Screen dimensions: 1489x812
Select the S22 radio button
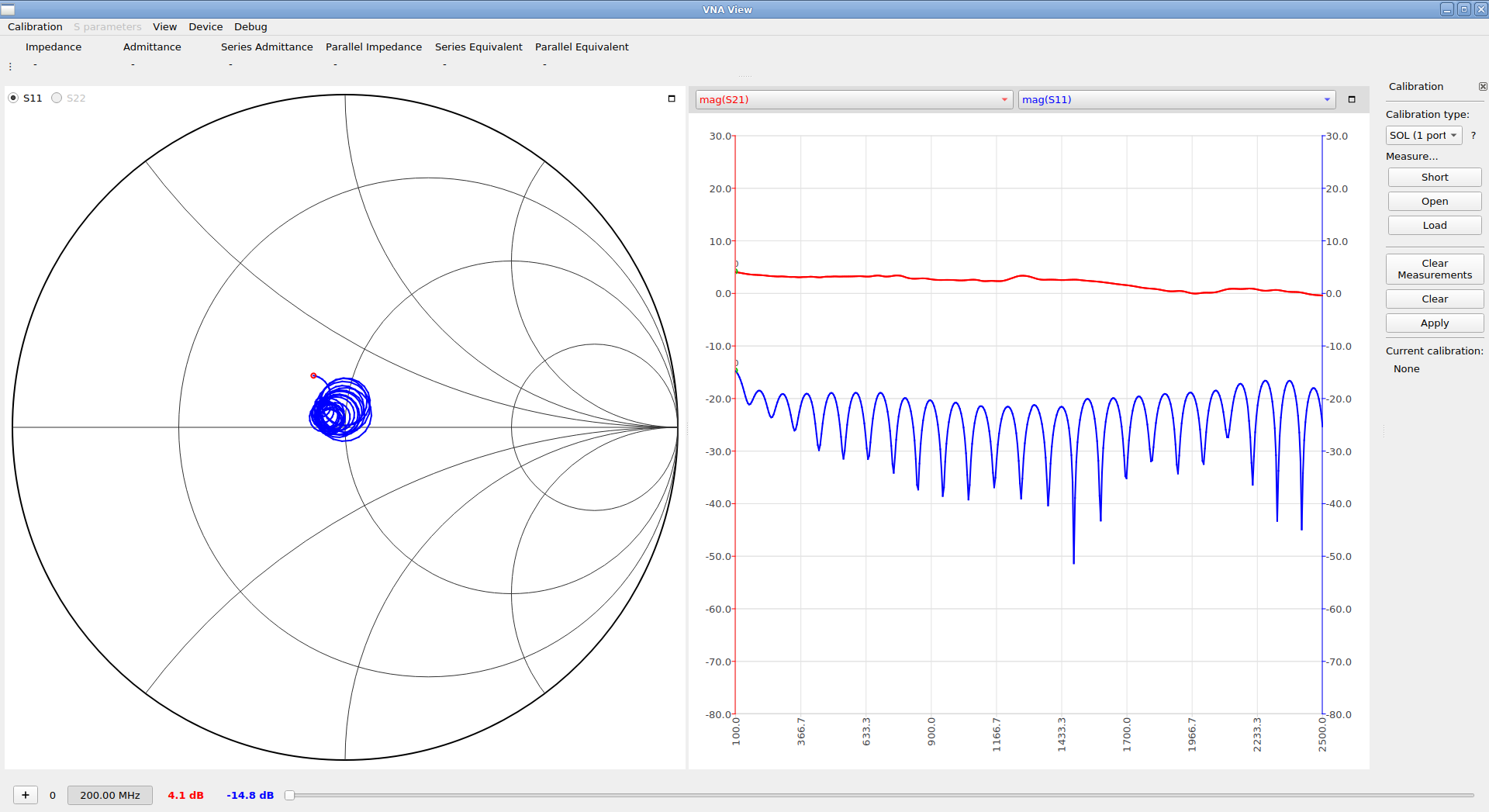57,98
